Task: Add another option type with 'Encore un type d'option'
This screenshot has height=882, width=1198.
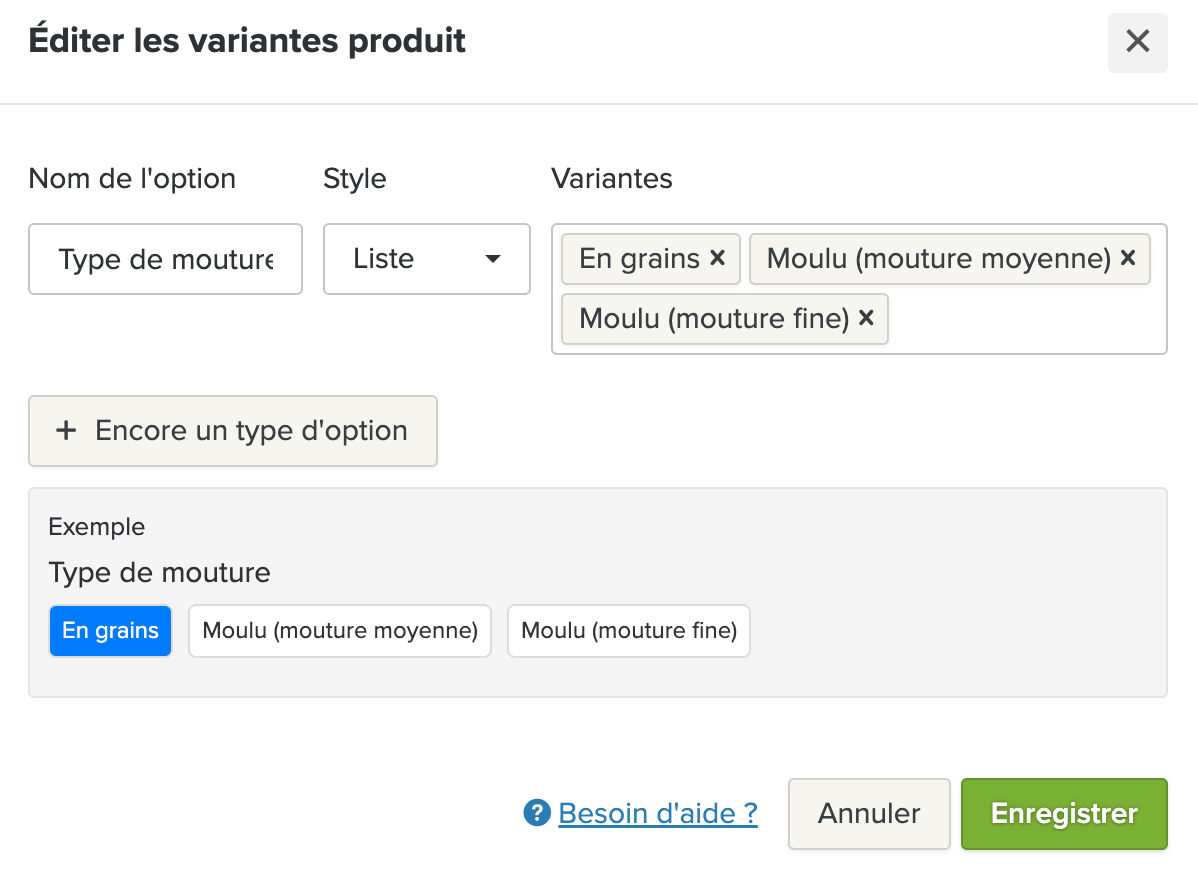Action: tap(233, 431)
